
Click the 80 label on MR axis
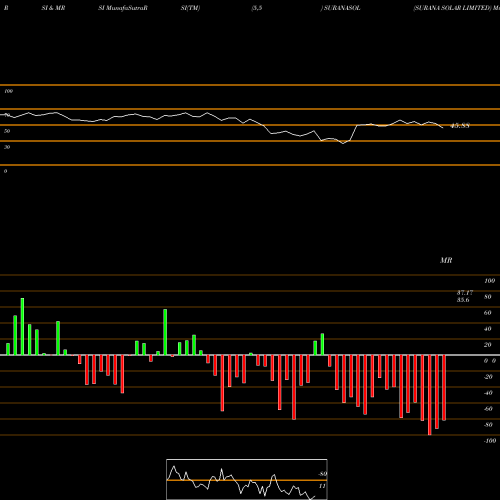(488, 297)
